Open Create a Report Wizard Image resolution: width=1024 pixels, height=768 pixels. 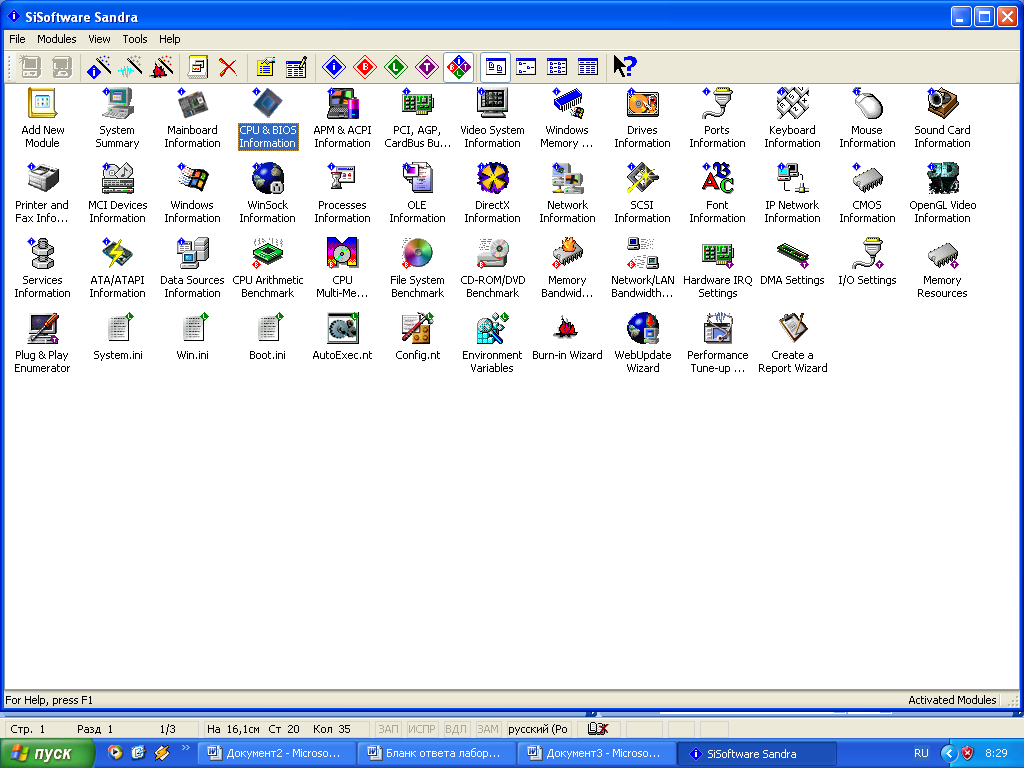click(792, 344)
